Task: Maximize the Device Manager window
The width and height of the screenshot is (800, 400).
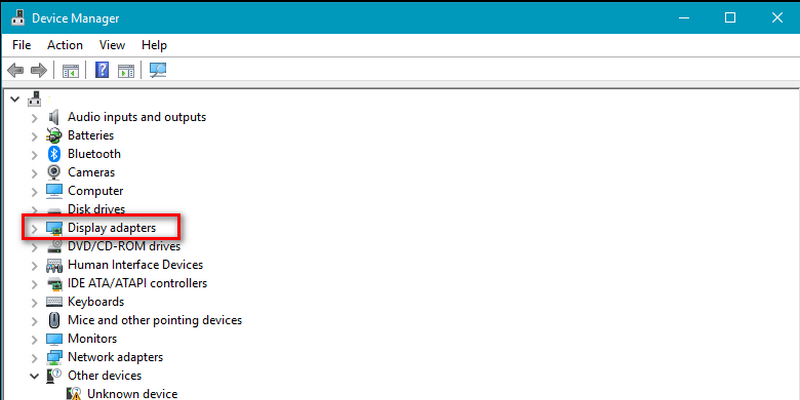Action: point(730,18)
